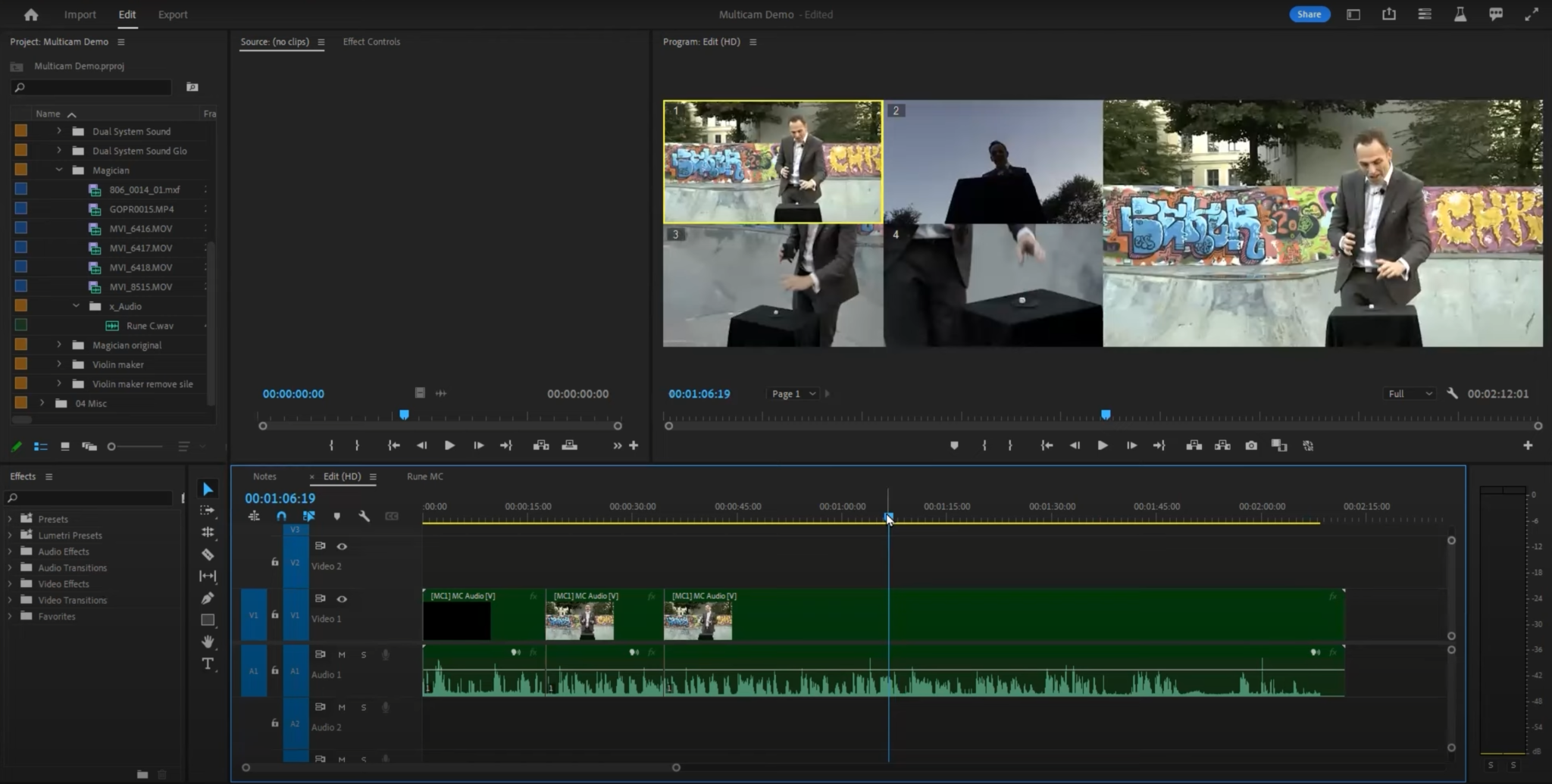The width and height of the screenshot is (1552, 784).
Task: Select camera angle 2 in the multicam view
Action: click(993, 163)
